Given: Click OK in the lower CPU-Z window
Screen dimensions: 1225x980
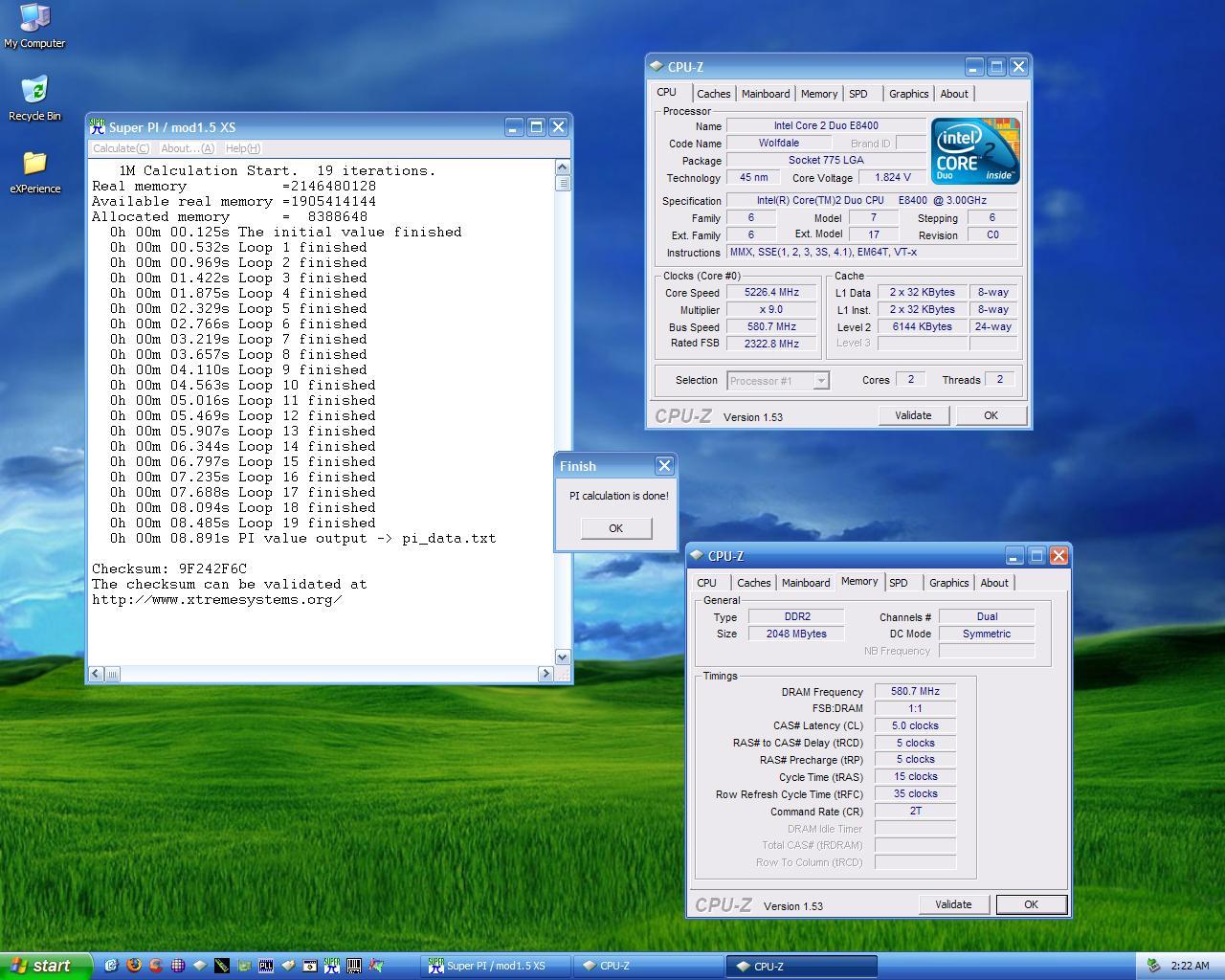Looking at the screenshot, I should (x=1031, y=904).
